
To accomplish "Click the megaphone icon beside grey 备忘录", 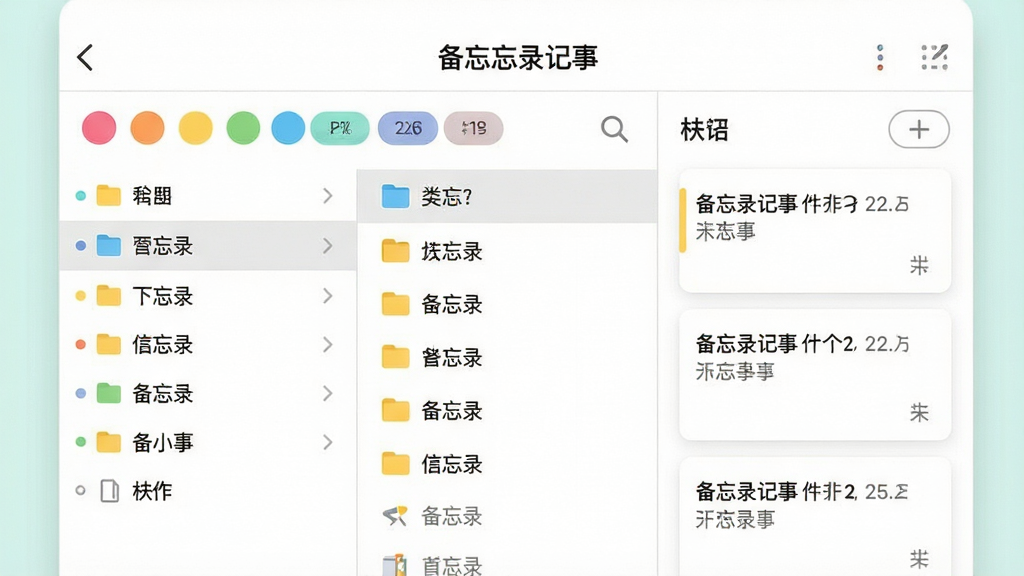I will pyautogui.click(x=395, y=516).
